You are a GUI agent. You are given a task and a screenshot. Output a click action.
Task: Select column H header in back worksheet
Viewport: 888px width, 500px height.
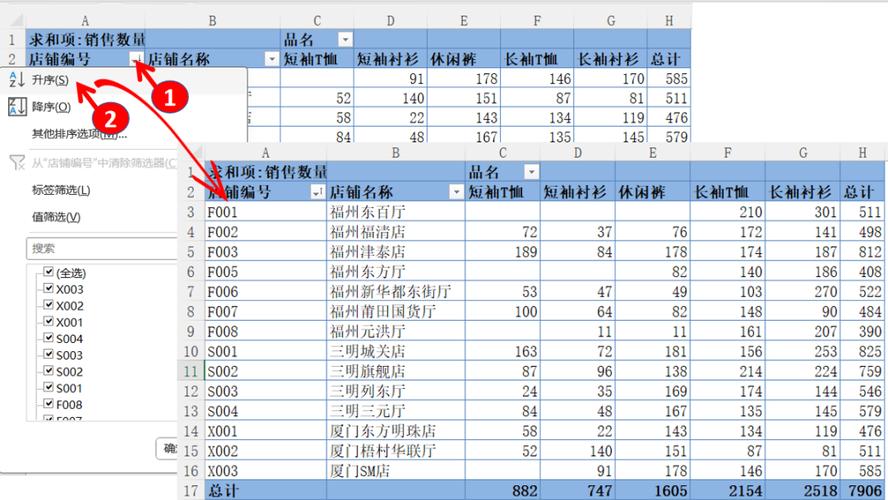coord(669,21)
